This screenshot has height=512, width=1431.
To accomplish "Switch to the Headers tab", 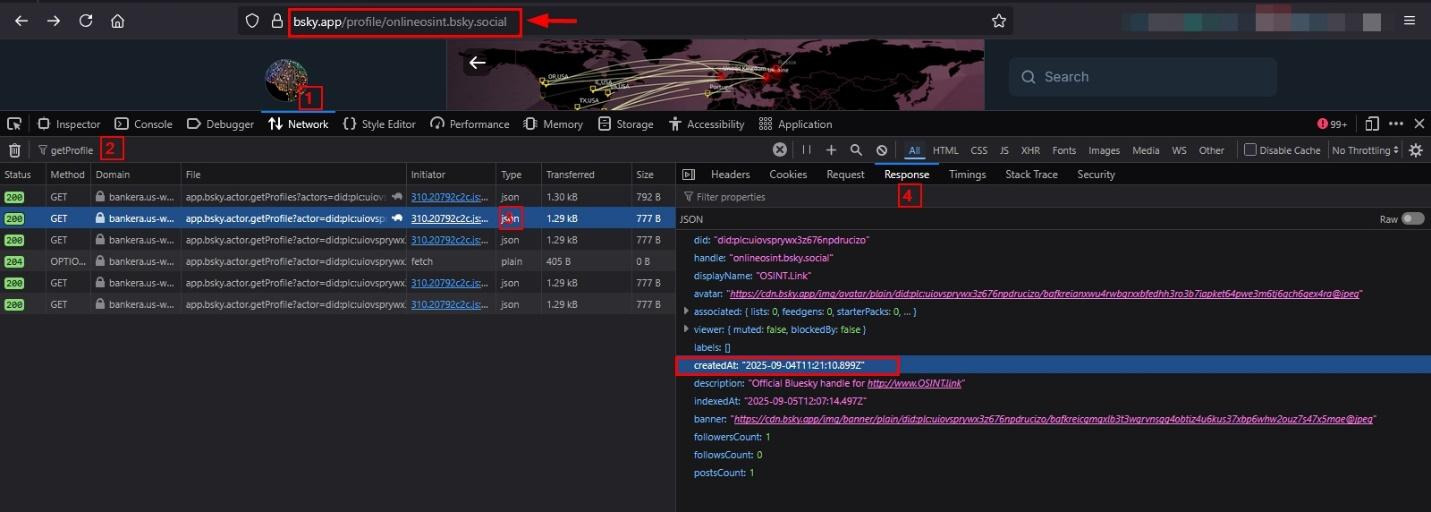I will point(730,175).
